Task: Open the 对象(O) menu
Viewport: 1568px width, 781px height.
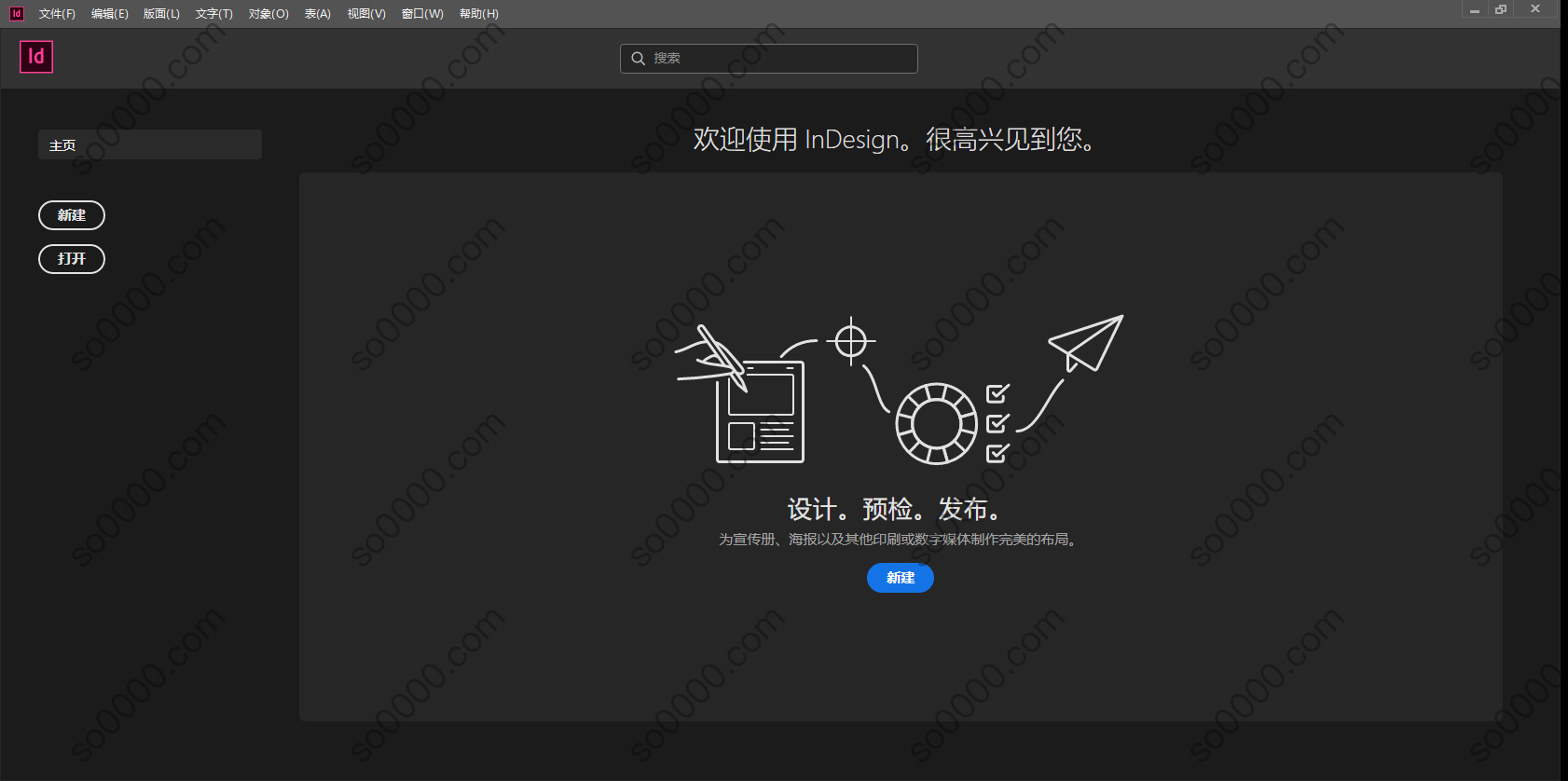Action: pyautogui.click(x=268, y=14)
